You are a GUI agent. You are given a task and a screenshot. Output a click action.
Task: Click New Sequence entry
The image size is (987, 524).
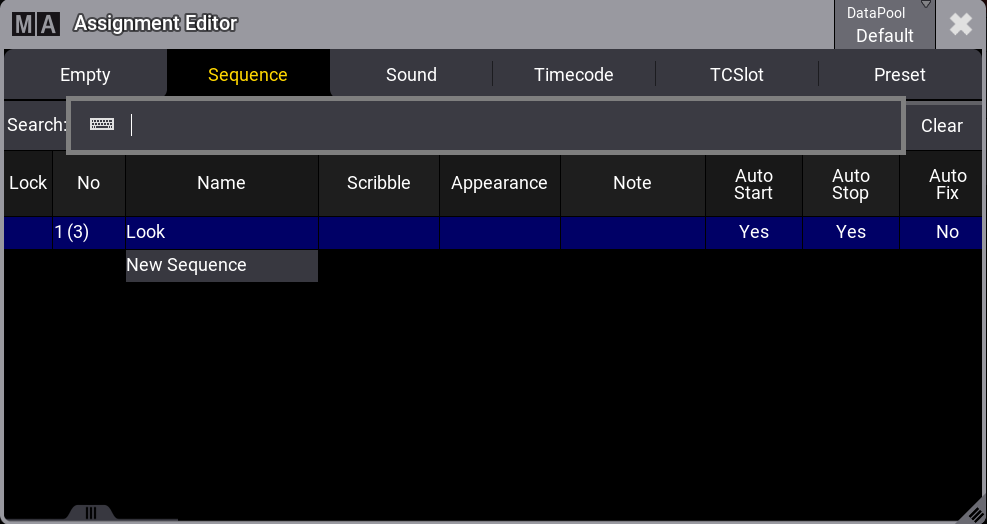pos(221,265)
